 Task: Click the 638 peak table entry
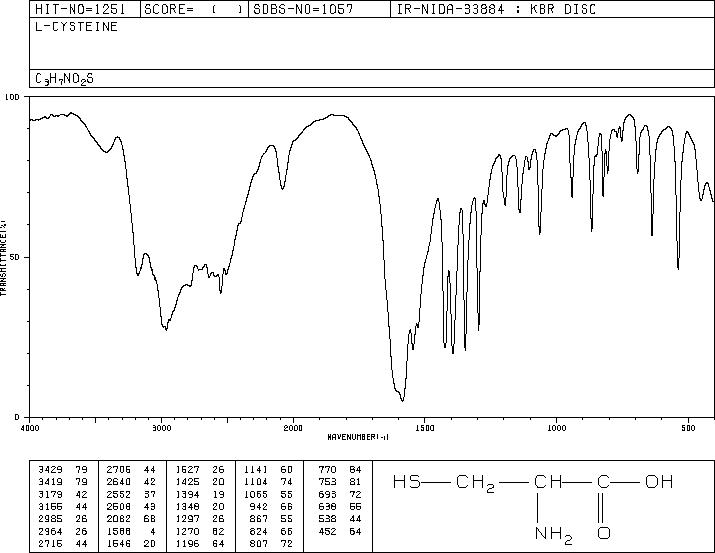(327, 506)
